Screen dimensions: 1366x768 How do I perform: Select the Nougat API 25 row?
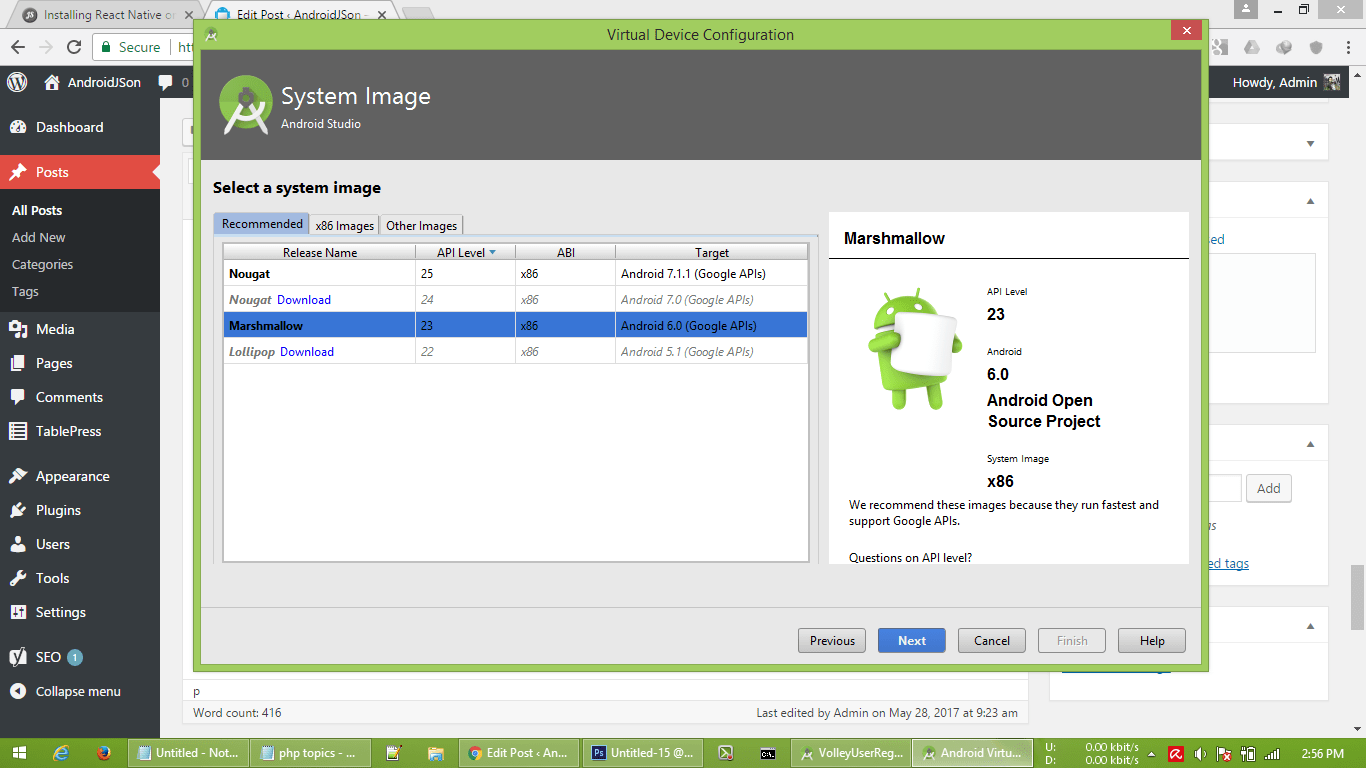pos(515,273)
